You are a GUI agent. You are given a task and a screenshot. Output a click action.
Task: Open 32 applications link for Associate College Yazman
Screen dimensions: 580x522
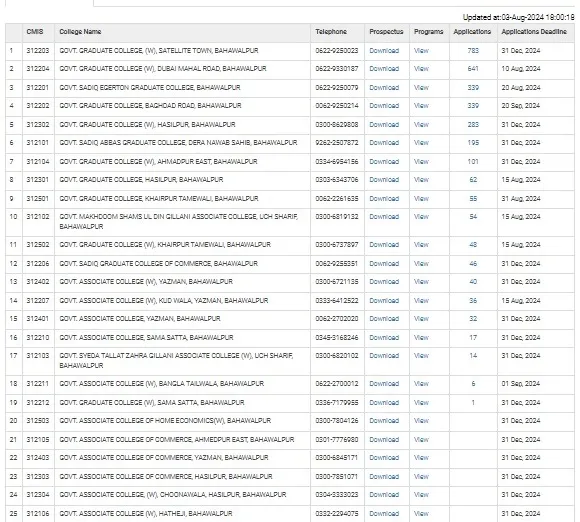point(473,319)
